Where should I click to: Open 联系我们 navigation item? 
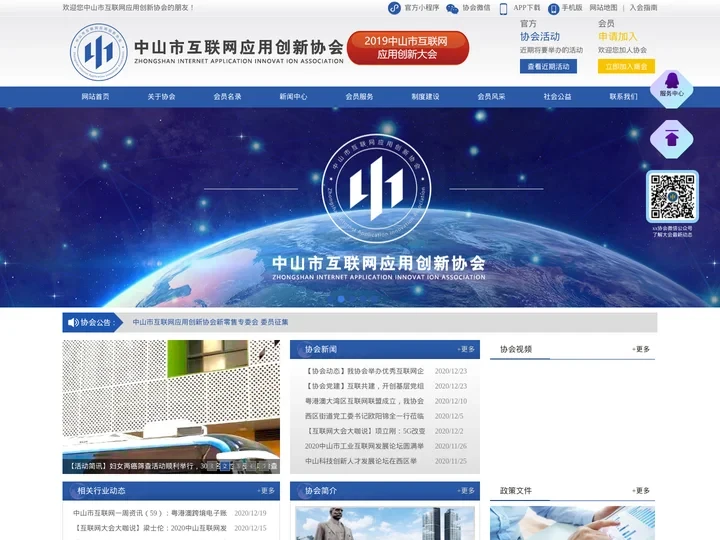624,96
